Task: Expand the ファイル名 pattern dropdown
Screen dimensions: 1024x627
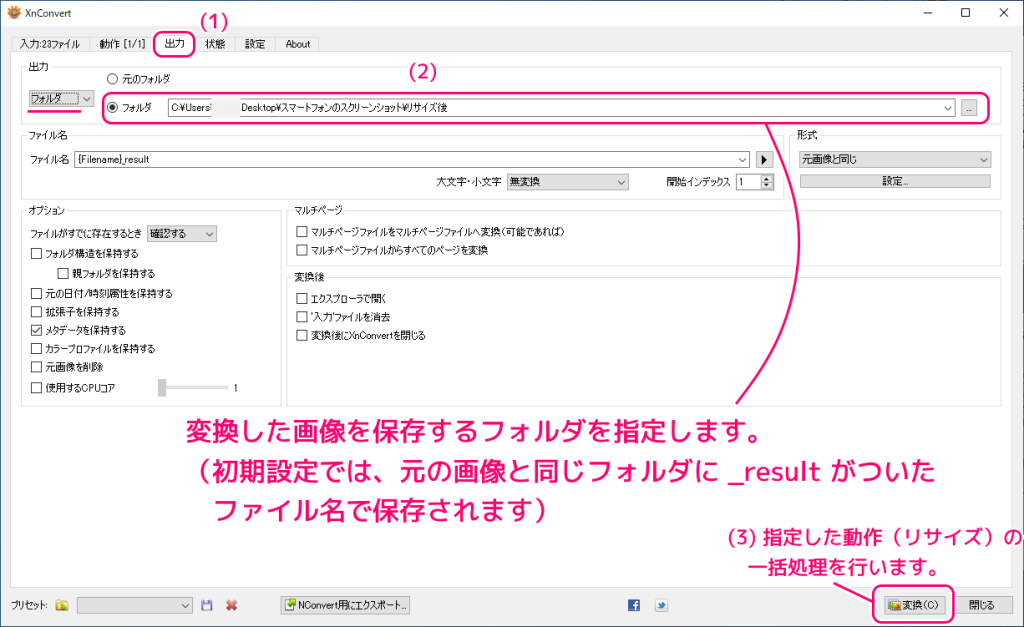Action: click(743, 159)
